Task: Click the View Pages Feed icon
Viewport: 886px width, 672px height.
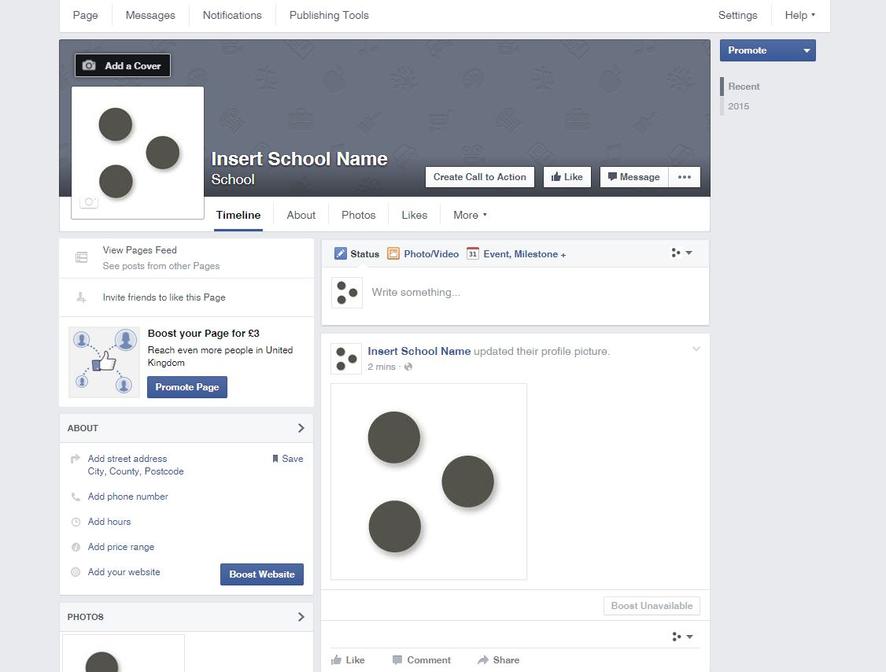Action: [x=81, y=258]
